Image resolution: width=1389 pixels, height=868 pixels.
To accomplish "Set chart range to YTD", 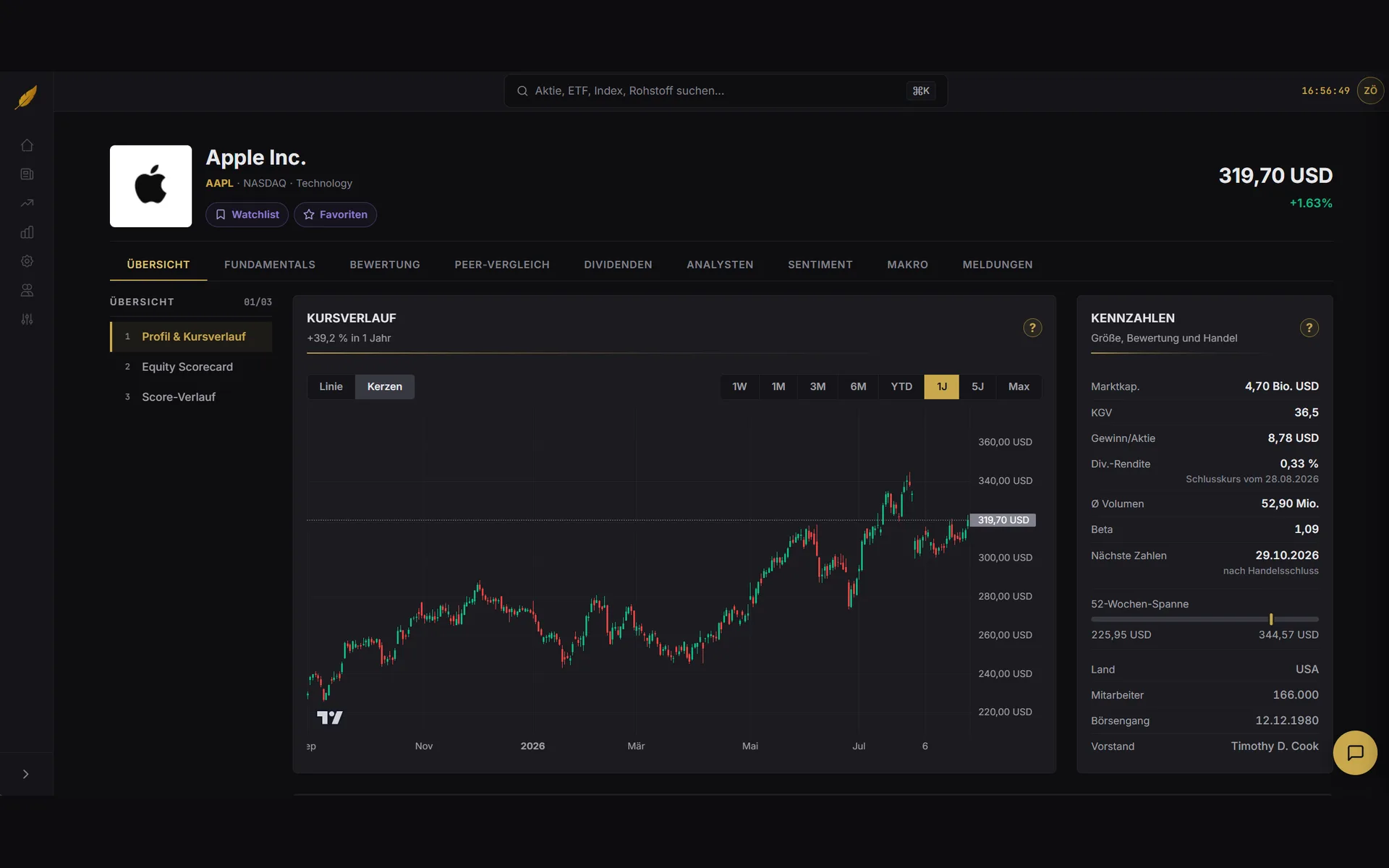I will pos(901,387).
